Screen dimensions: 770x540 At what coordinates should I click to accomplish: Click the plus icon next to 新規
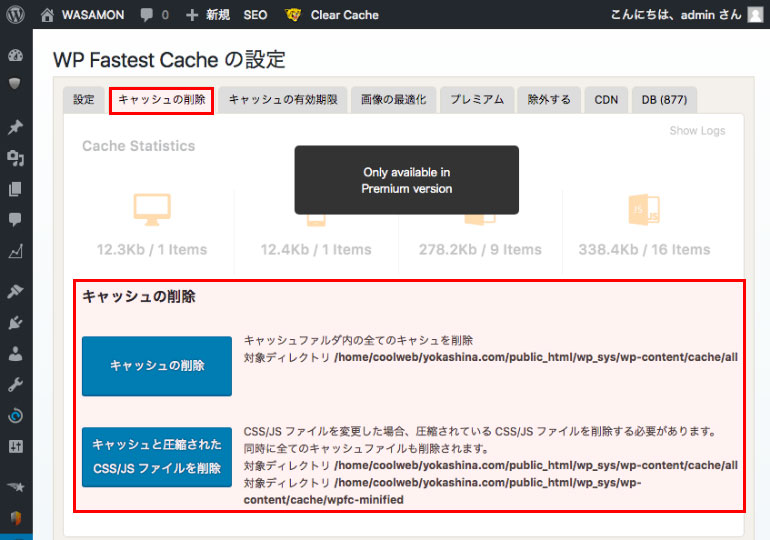pyautogui.click(x=192, y=15)
